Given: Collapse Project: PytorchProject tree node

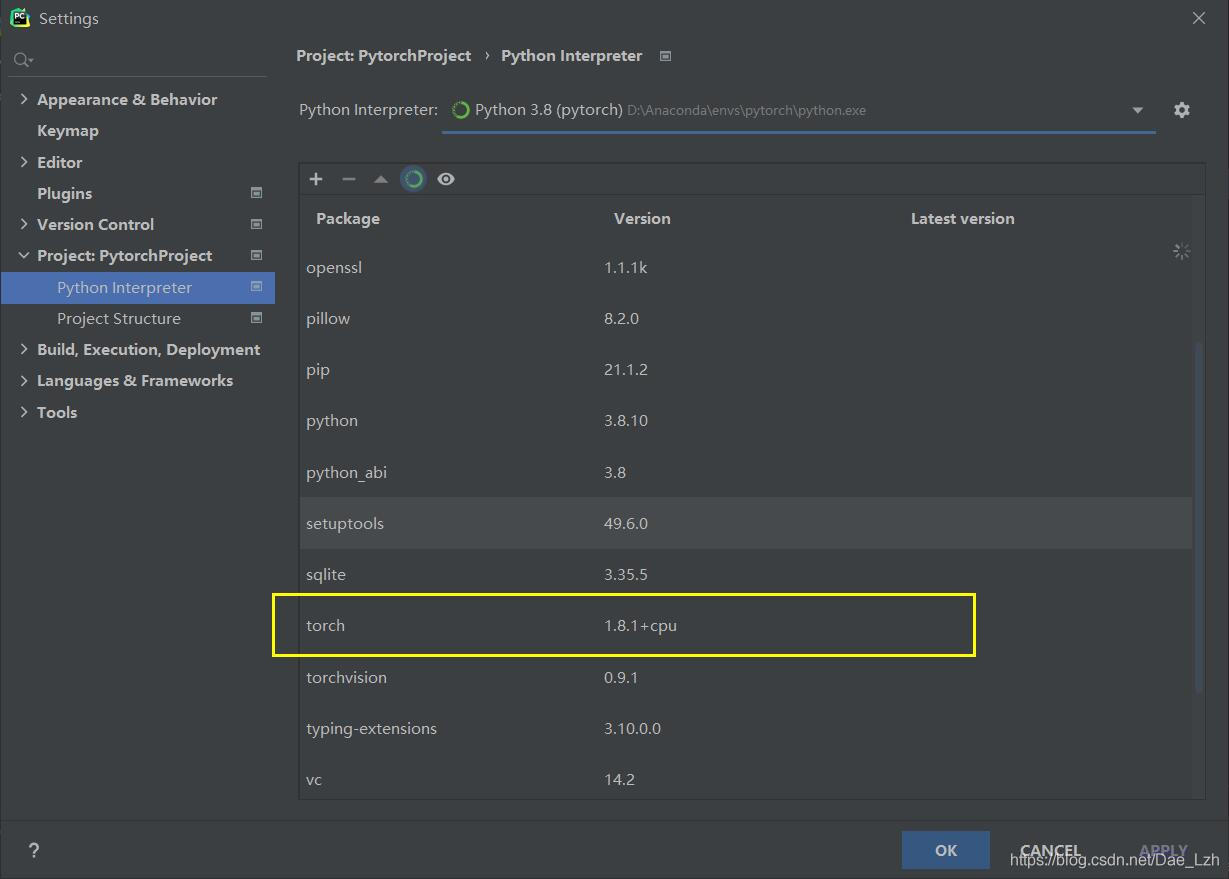Looking at the screenshot, I should pos(24,256).
